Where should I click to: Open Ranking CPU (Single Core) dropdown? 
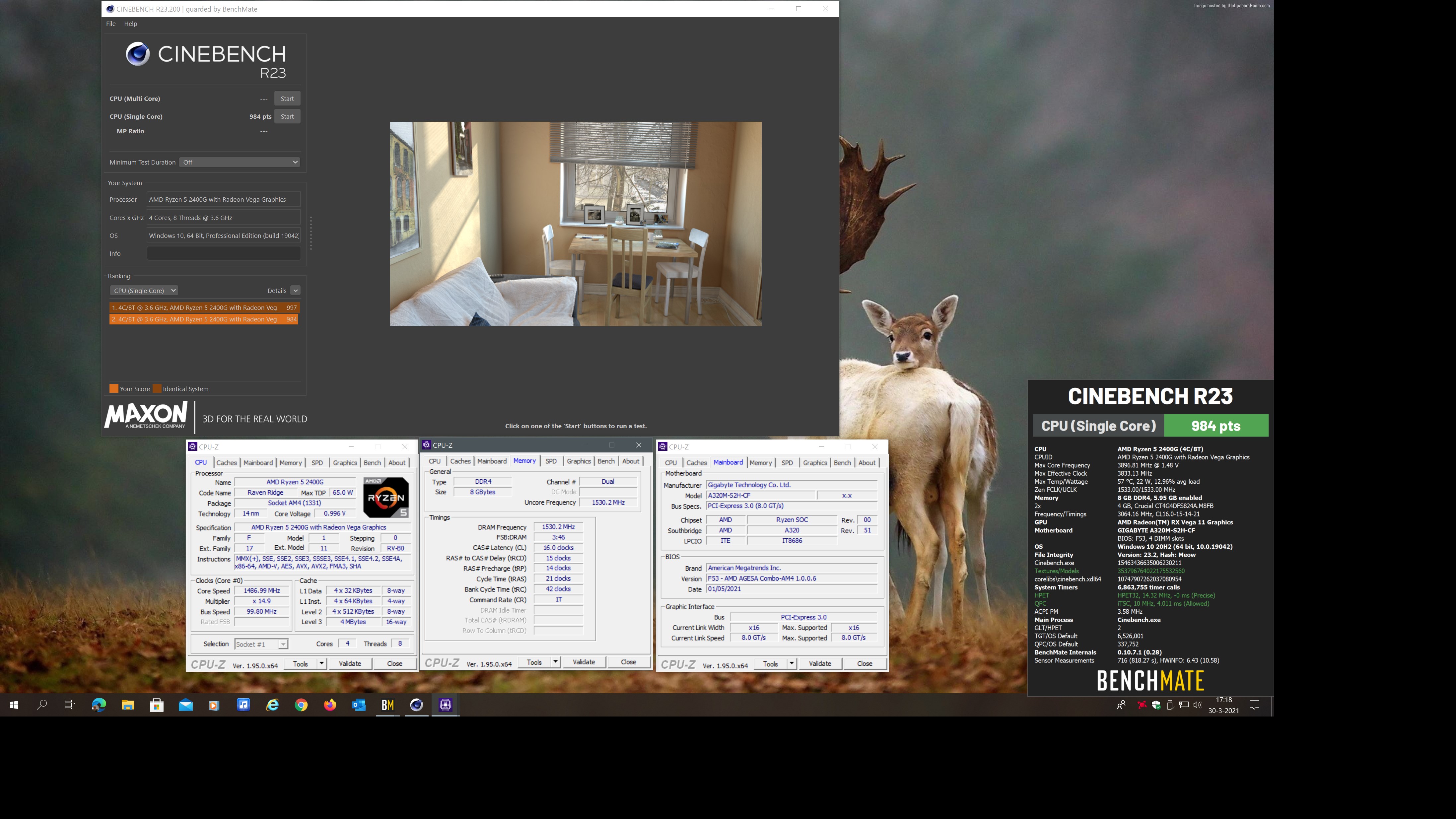tap(144, 291)
